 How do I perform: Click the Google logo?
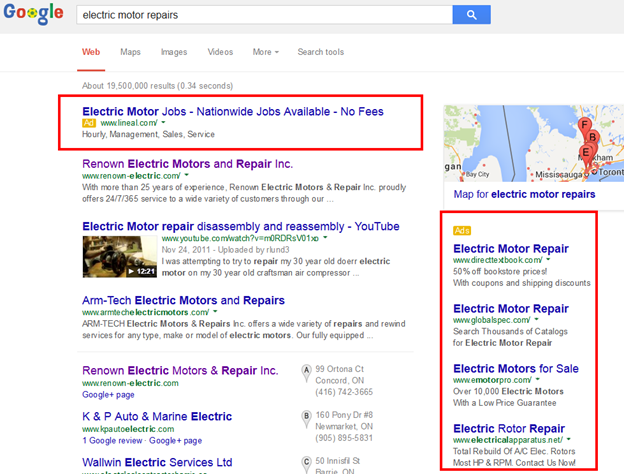point(33,14)
